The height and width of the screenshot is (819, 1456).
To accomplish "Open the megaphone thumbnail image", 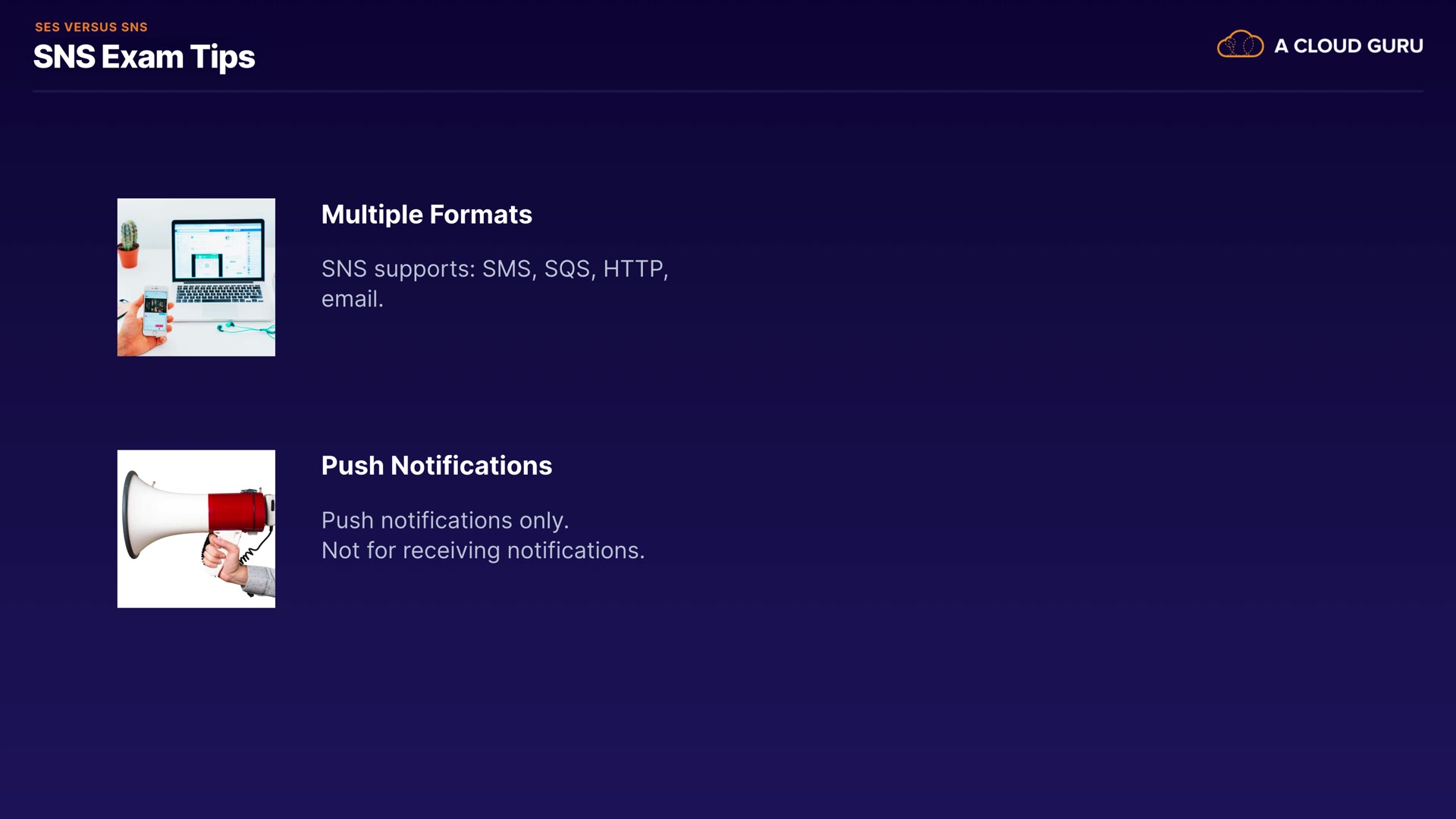I will pyautogui.click(x=196, y=529).
